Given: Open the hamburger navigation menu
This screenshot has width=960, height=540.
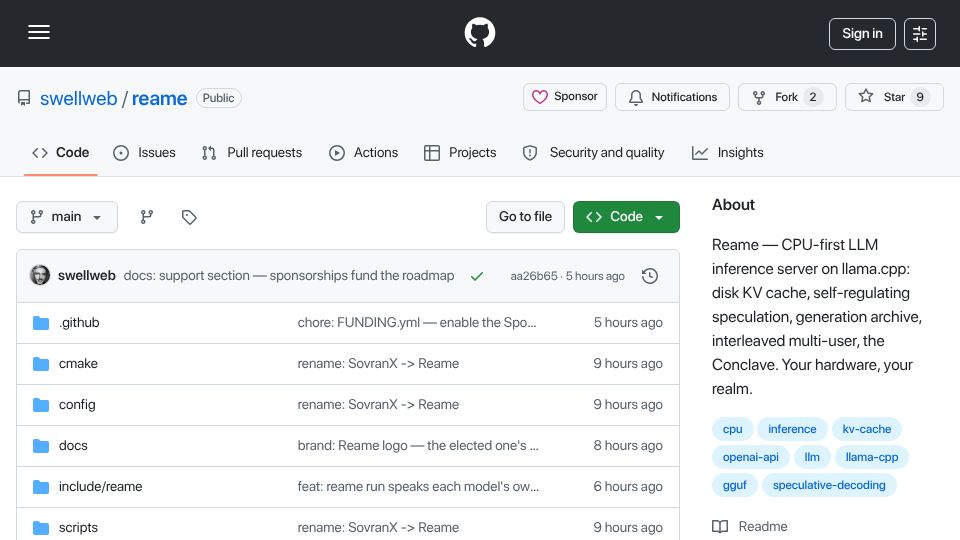Looking at the screenshot, I should (39, 32).
